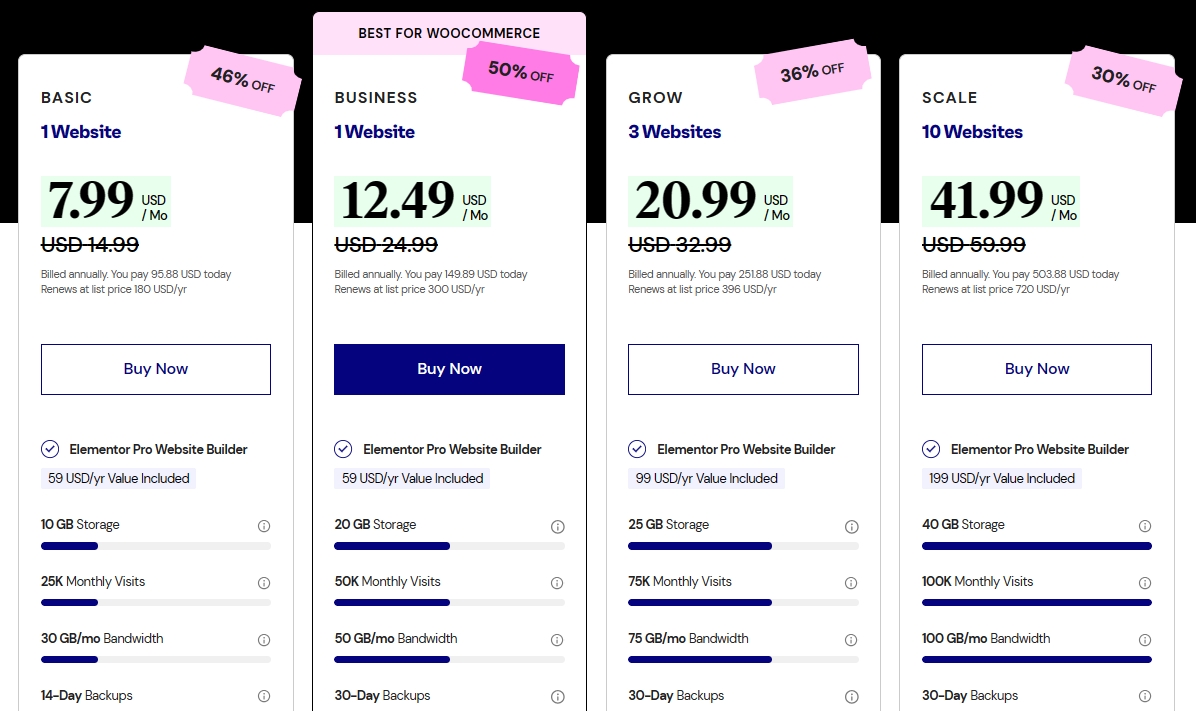1196x711 pixels.
Task: Click info icon beside Scale 100K Monthly Visits
Action: (x=1145, y=583)
